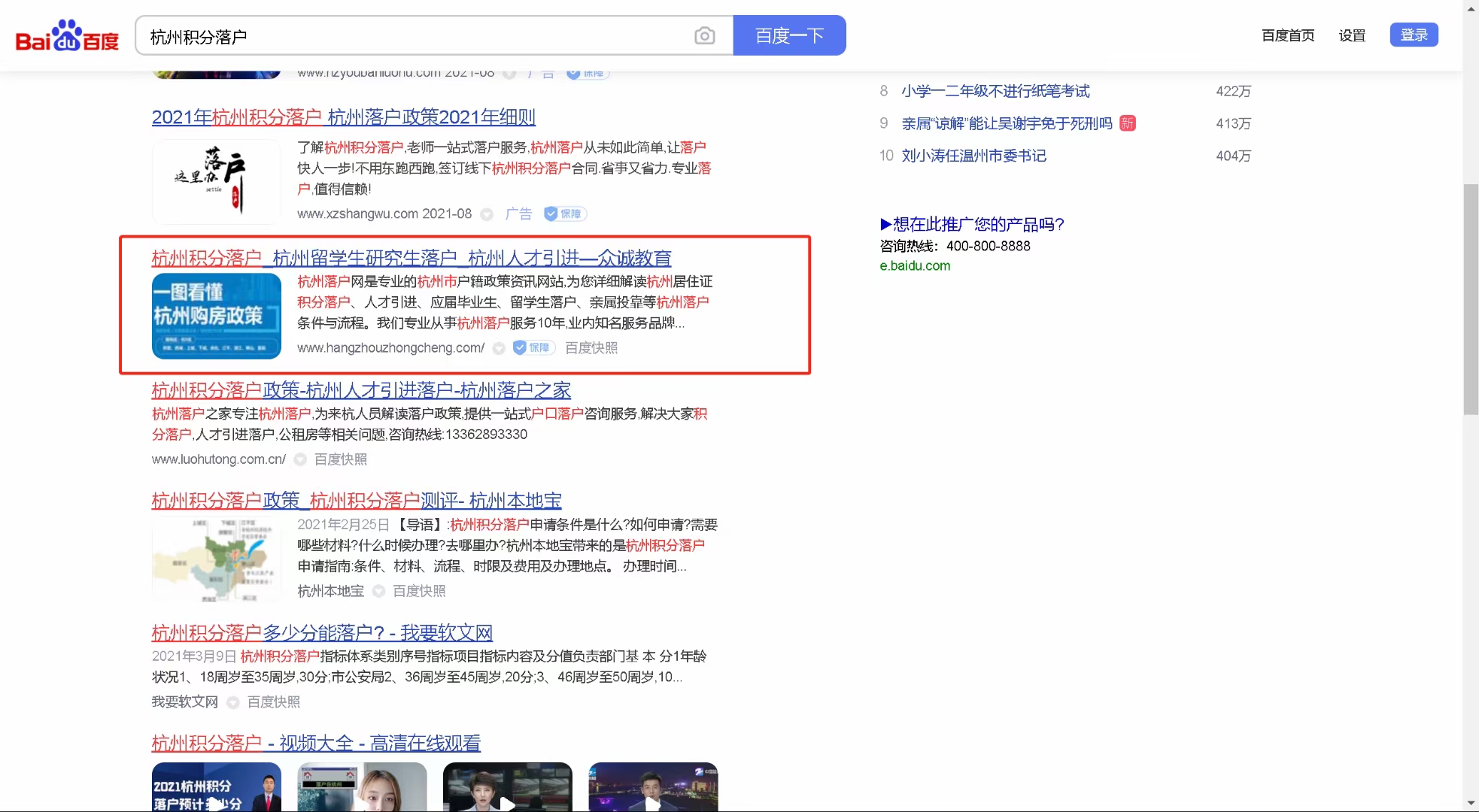This screenshot has height=812, width=1479.
Task: Click 杭州本地宝 source label
Action: (331, 591)
